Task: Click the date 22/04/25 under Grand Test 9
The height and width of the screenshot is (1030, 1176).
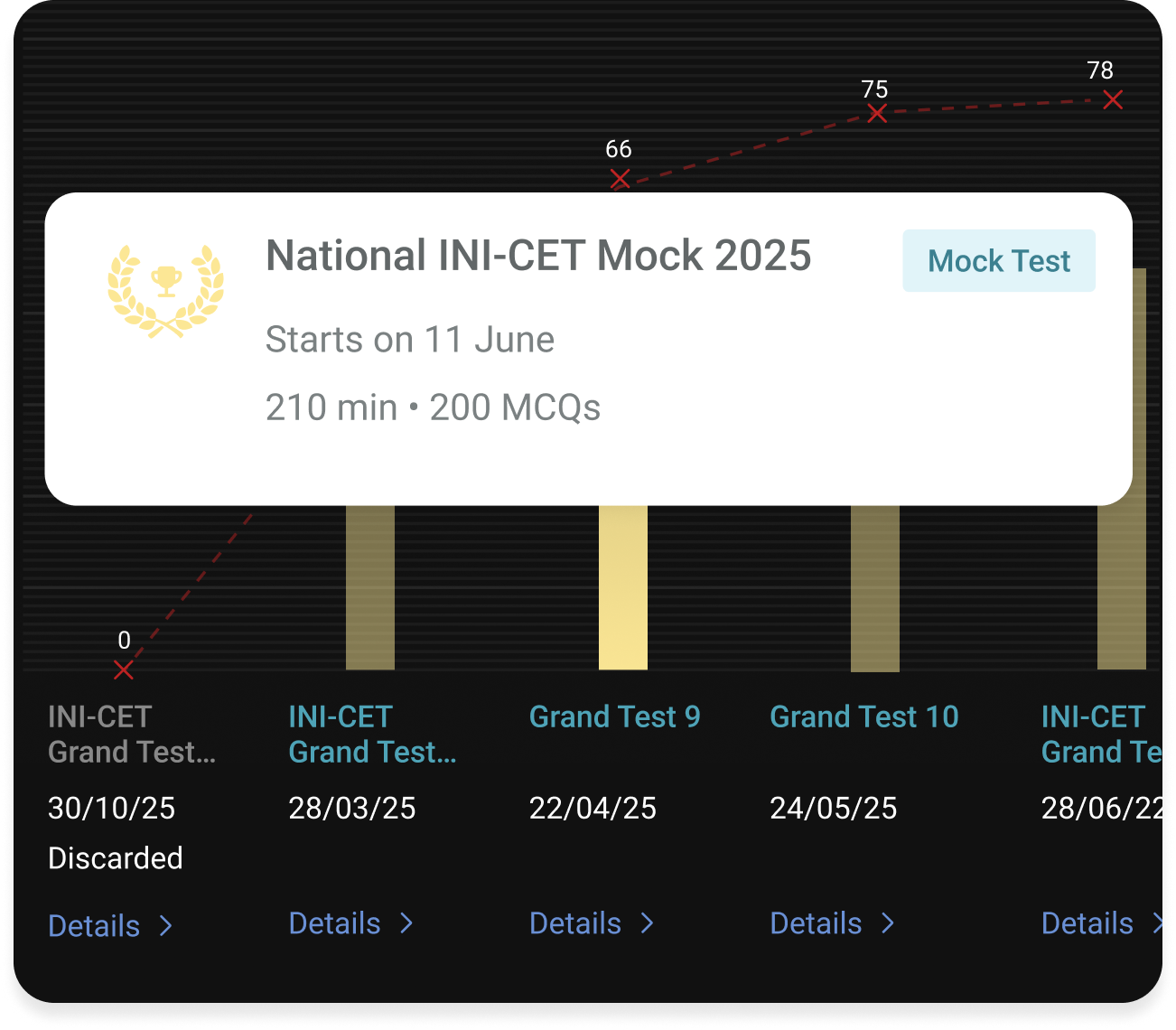Action: coord(592,808)
